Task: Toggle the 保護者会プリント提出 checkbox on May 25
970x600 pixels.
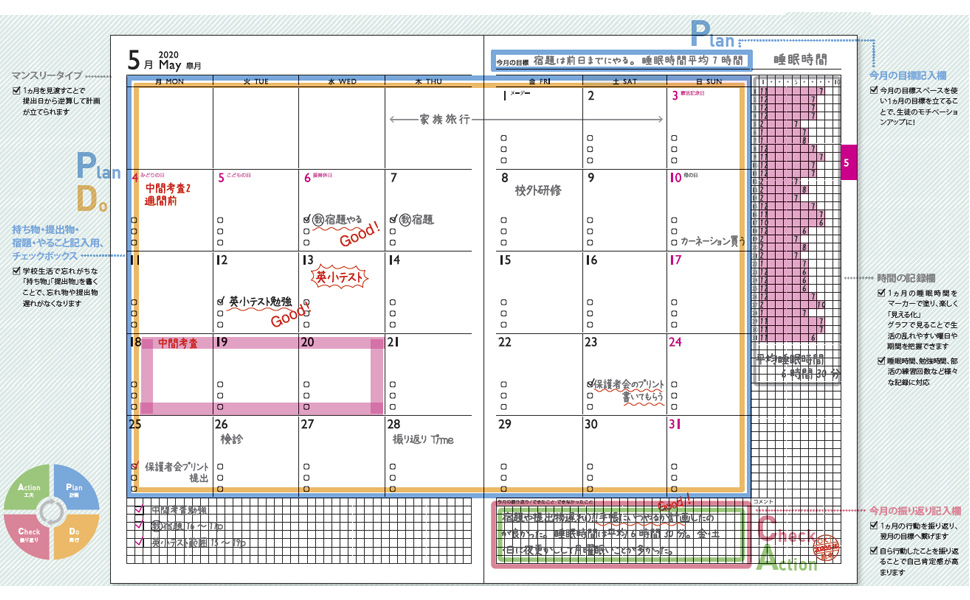Action: 134,466
